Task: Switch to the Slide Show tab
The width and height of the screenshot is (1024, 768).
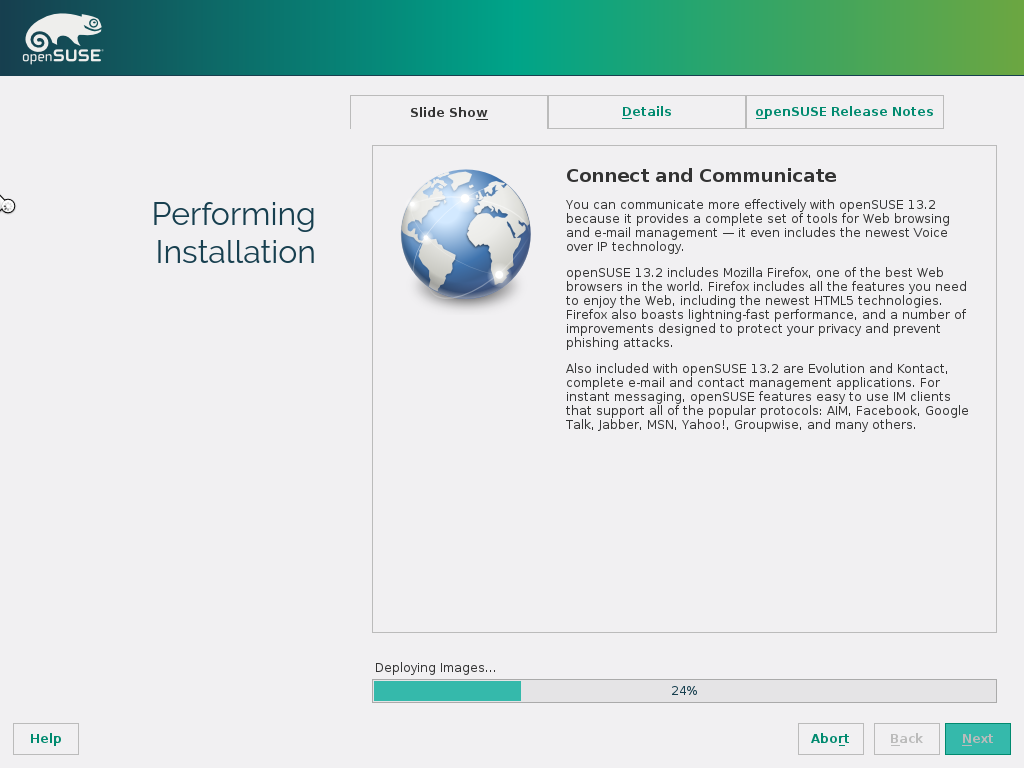Action: [x=449, y=112]
